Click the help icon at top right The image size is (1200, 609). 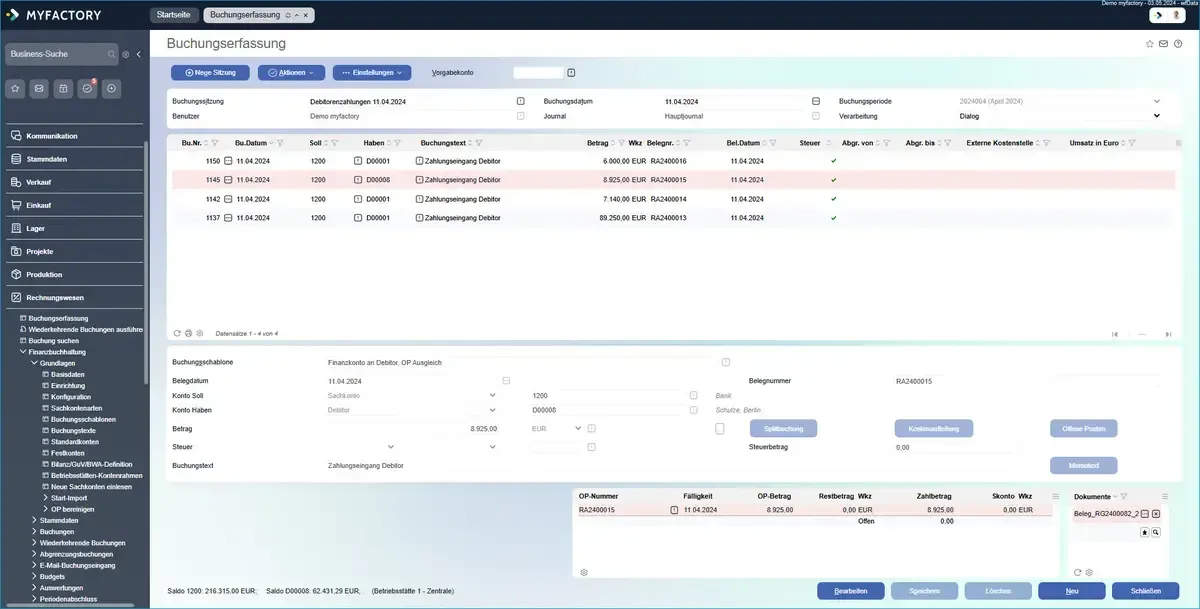click(x=1178, y=44)
